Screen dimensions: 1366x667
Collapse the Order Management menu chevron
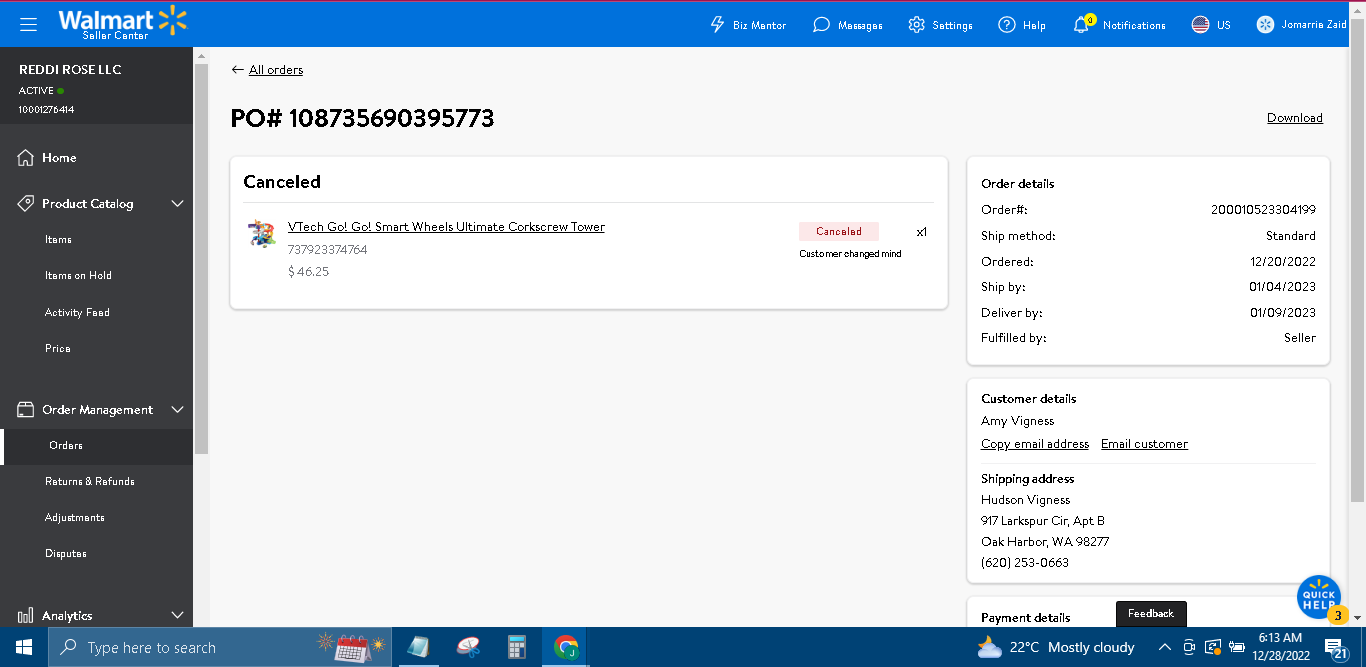point(178,410)
